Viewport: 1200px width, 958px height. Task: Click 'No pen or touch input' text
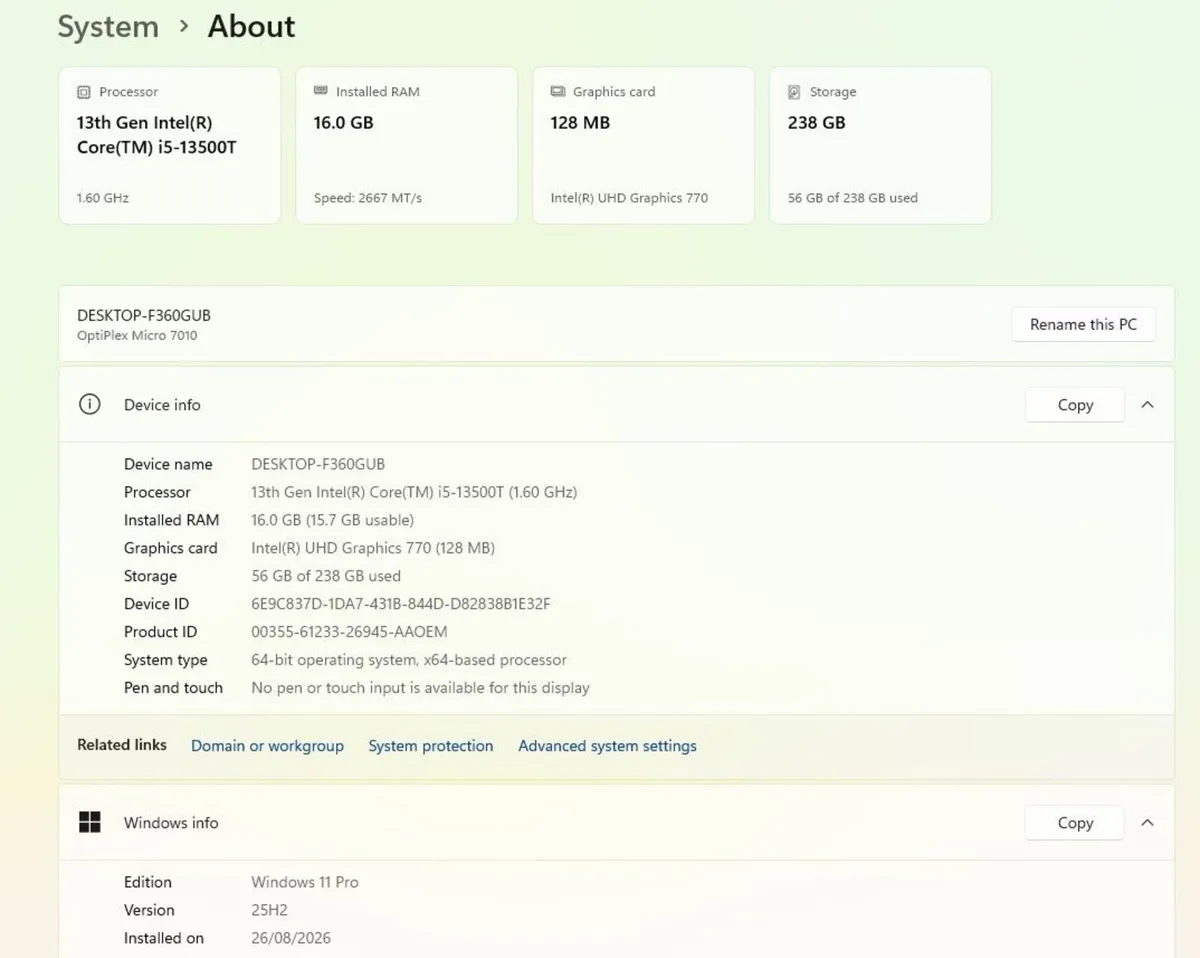tap(328, 688)
